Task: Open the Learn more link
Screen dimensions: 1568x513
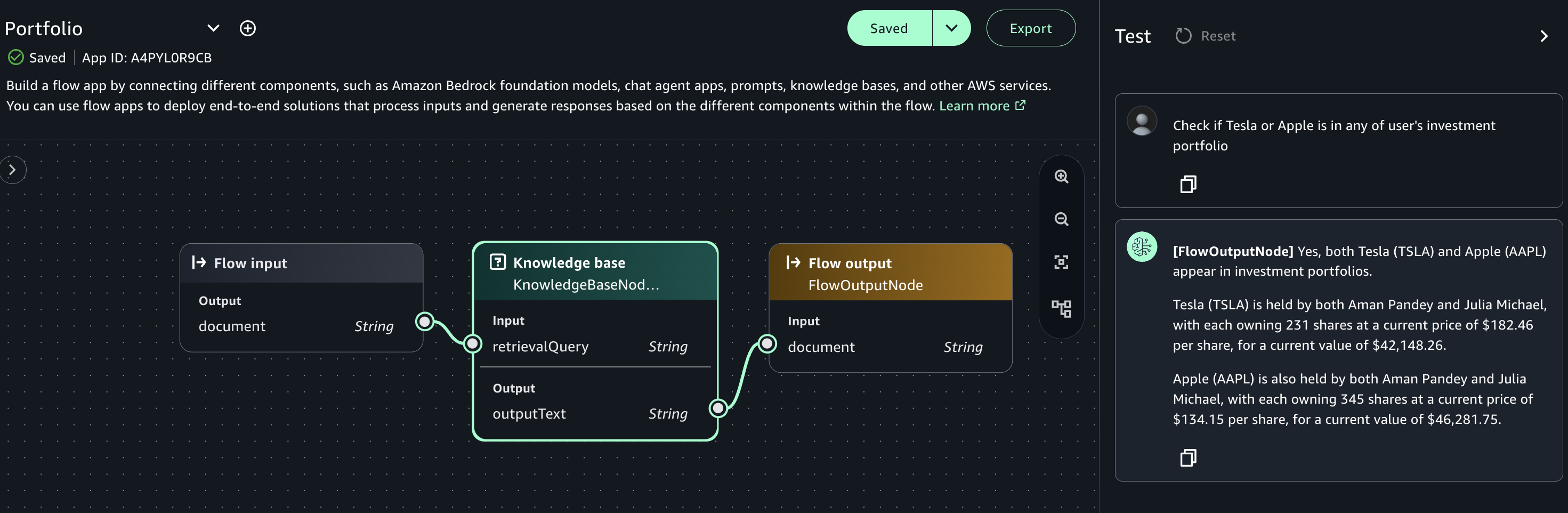Action: click(x=982, y=106)
